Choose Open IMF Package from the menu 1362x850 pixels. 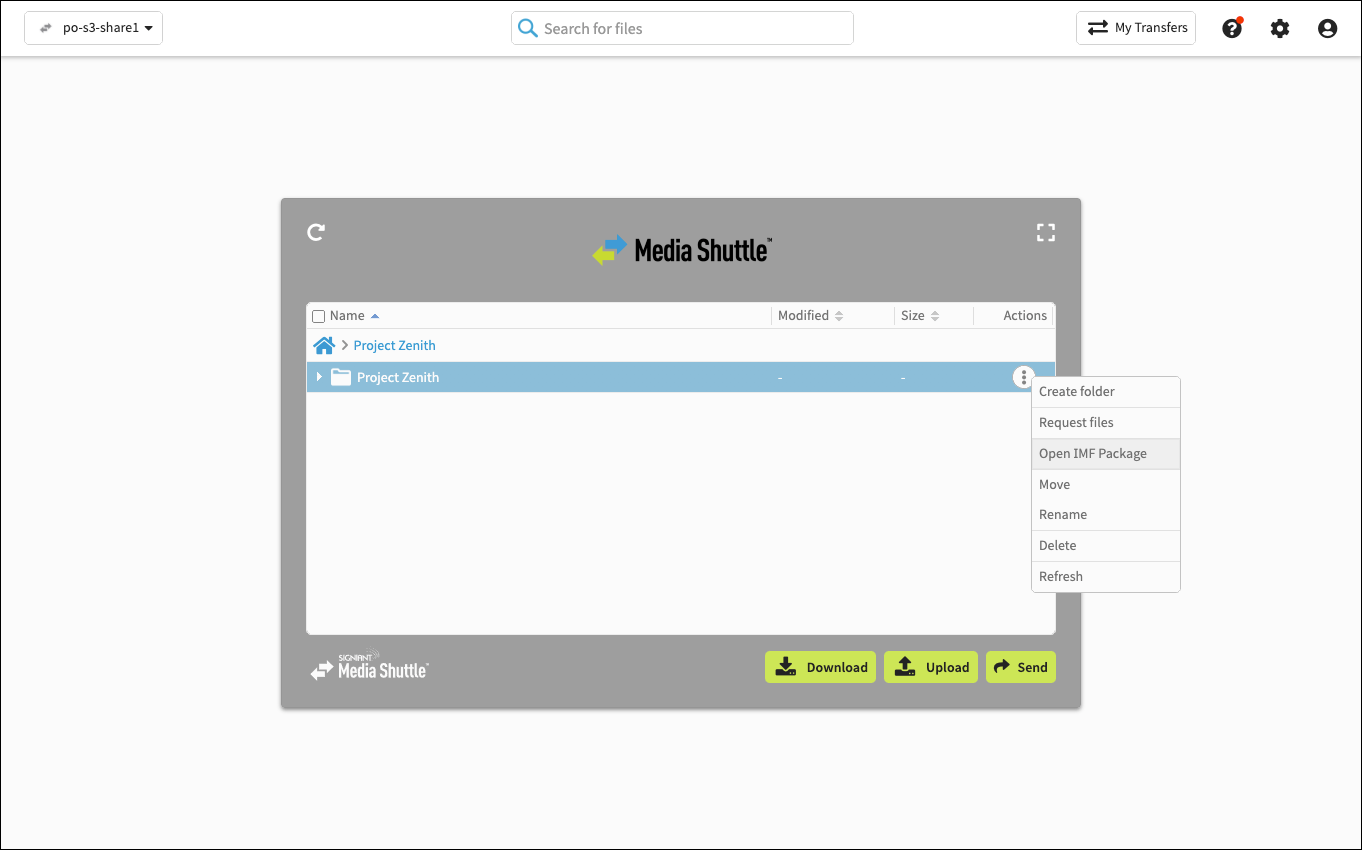tap(1106, 454)
